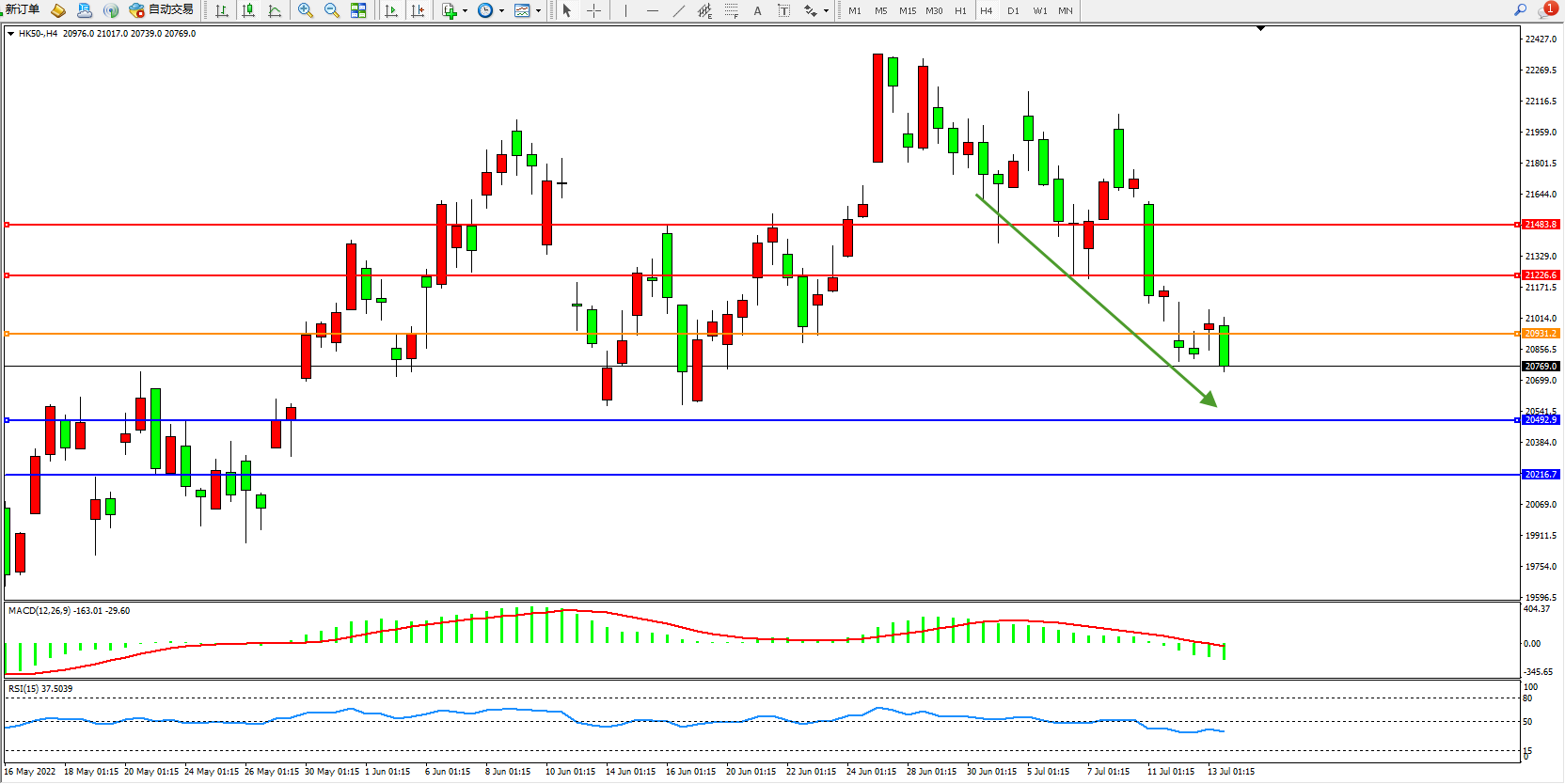Viewport: 1565px width, 784px height.
Task: Switch to the D1 timeframe
Action: click(x=1013, y=10)
